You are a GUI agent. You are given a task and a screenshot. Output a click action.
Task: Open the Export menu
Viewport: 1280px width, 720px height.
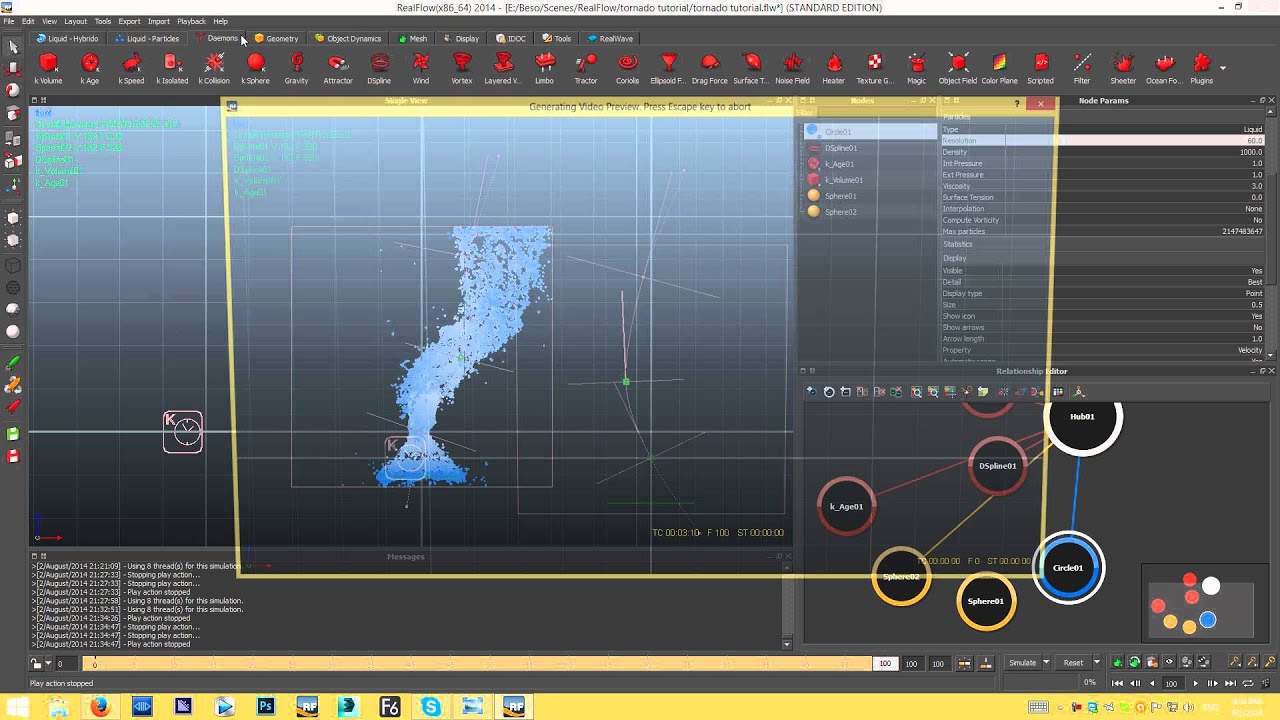coord(129,21)
